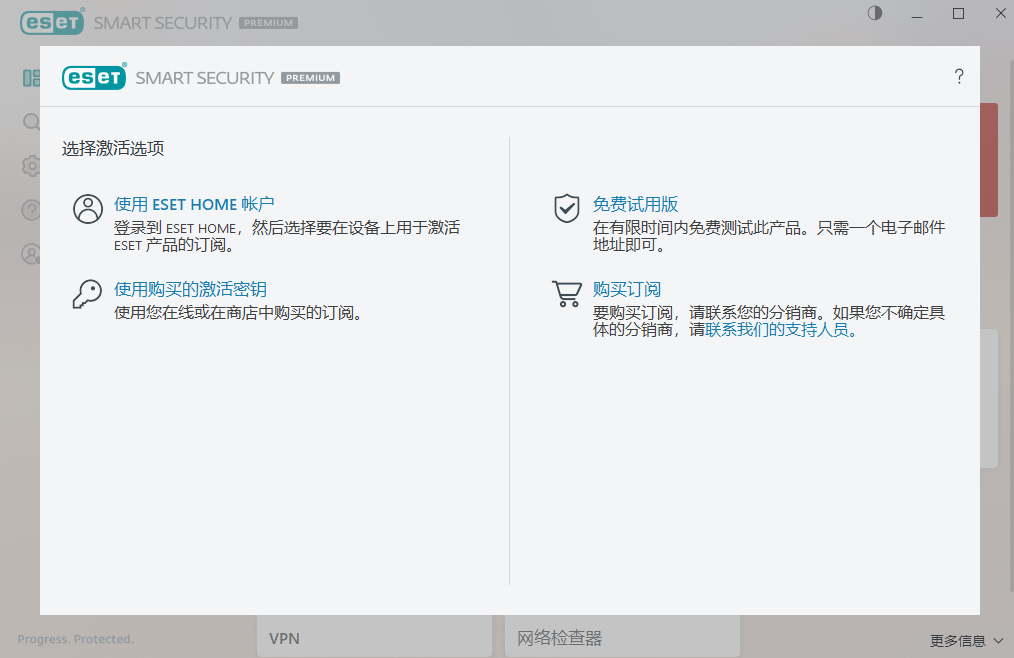Click the free trial shield icon
This screenshot has height=658, width=1014.
566,208
